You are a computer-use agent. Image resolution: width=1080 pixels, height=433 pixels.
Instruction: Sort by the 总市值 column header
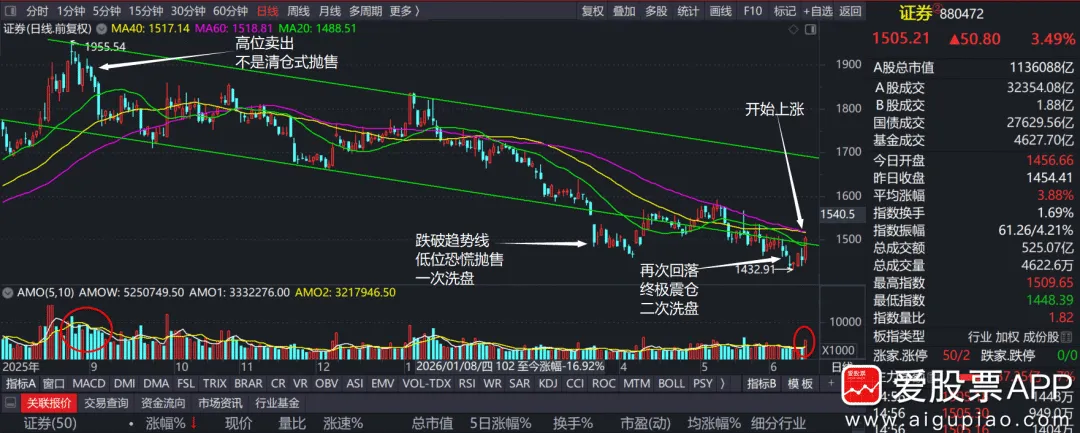click(x=432, y=423)
